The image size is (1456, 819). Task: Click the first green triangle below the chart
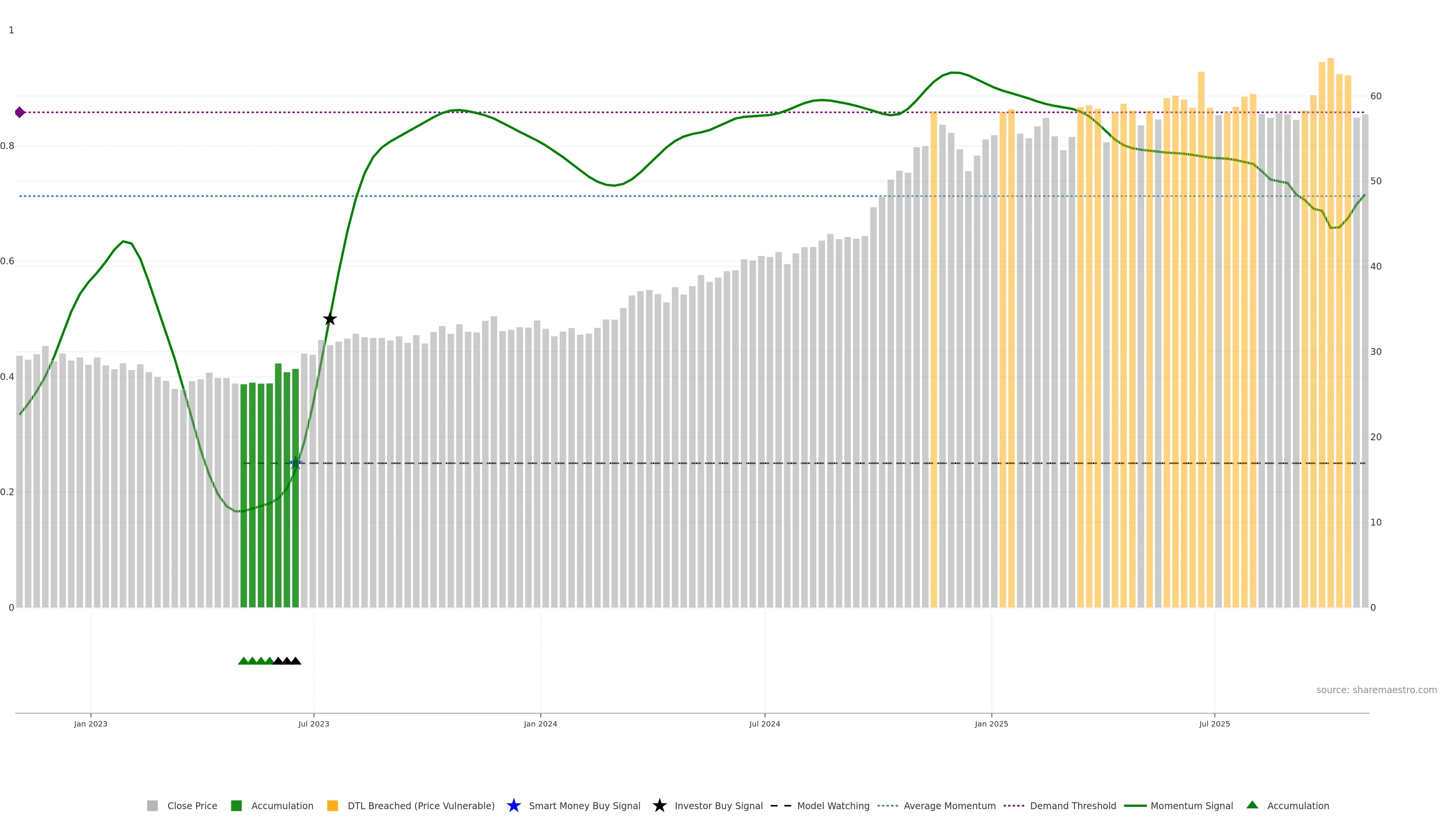click(x=243, y=661)
